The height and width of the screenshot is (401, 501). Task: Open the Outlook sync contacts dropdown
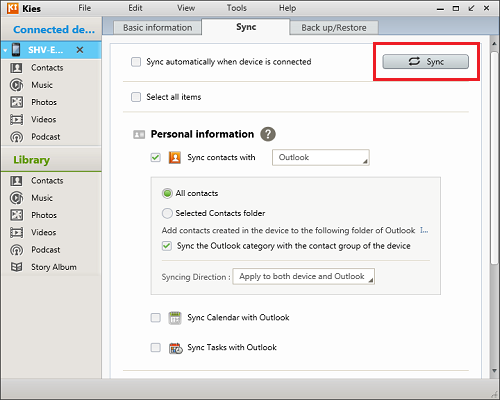(x=321, y=157)
